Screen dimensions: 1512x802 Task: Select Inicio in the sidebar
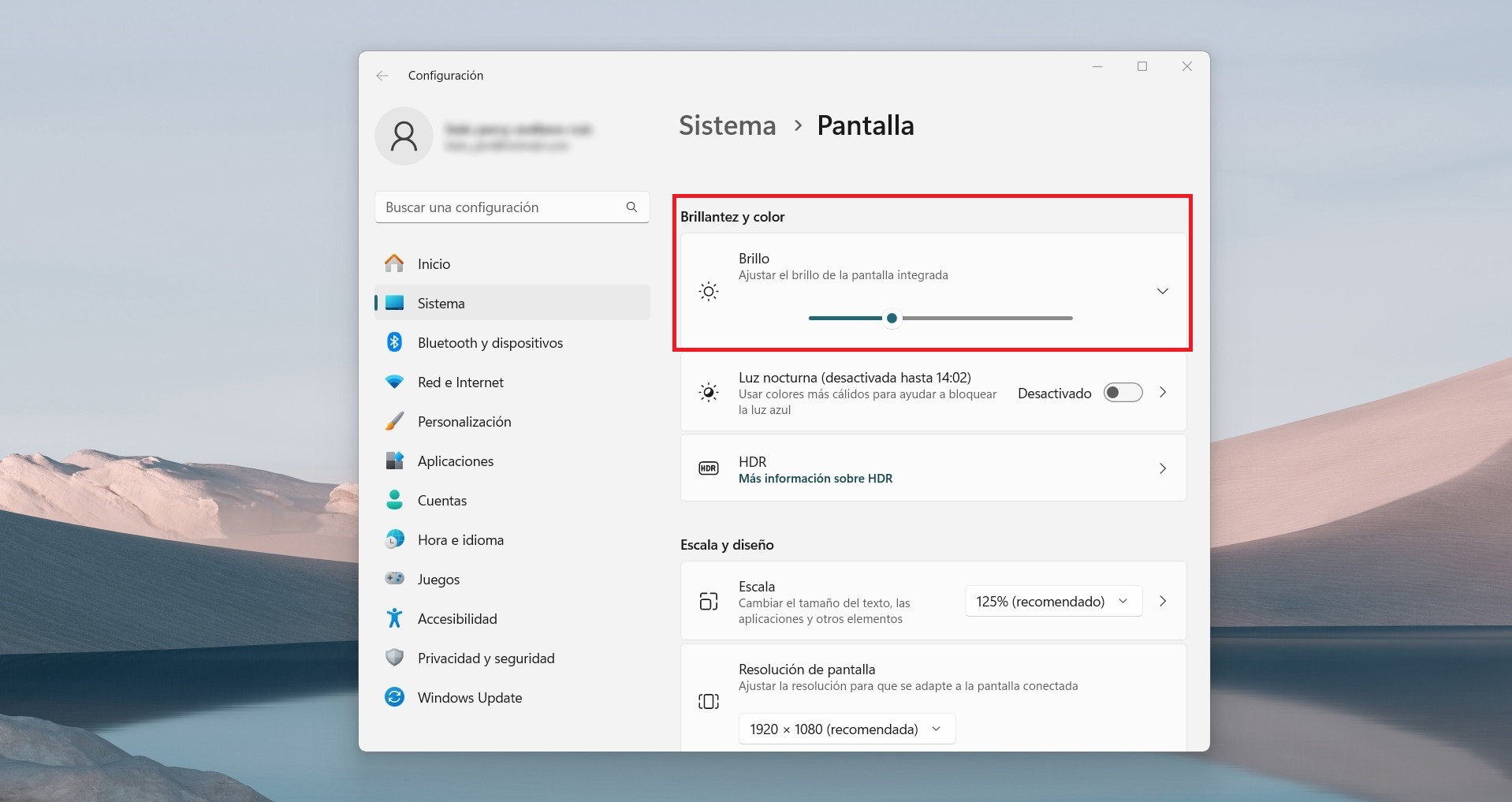512,263
